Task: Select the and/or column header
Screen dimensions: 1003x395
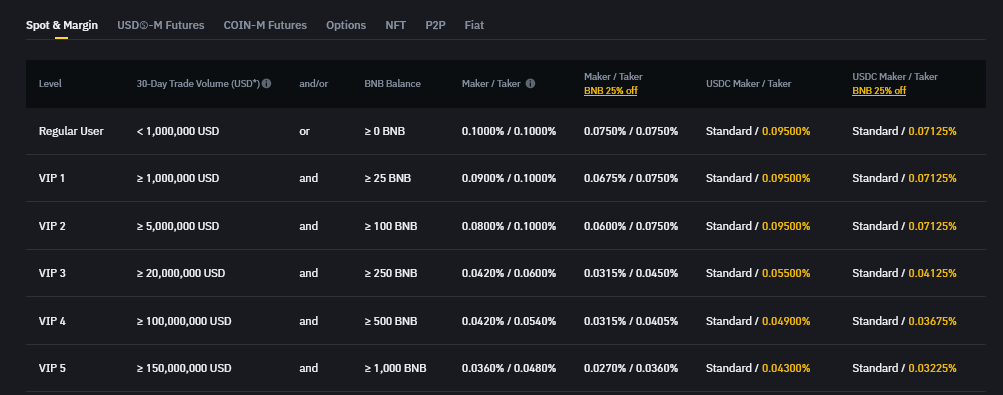Action: click(x=313, y=84)
